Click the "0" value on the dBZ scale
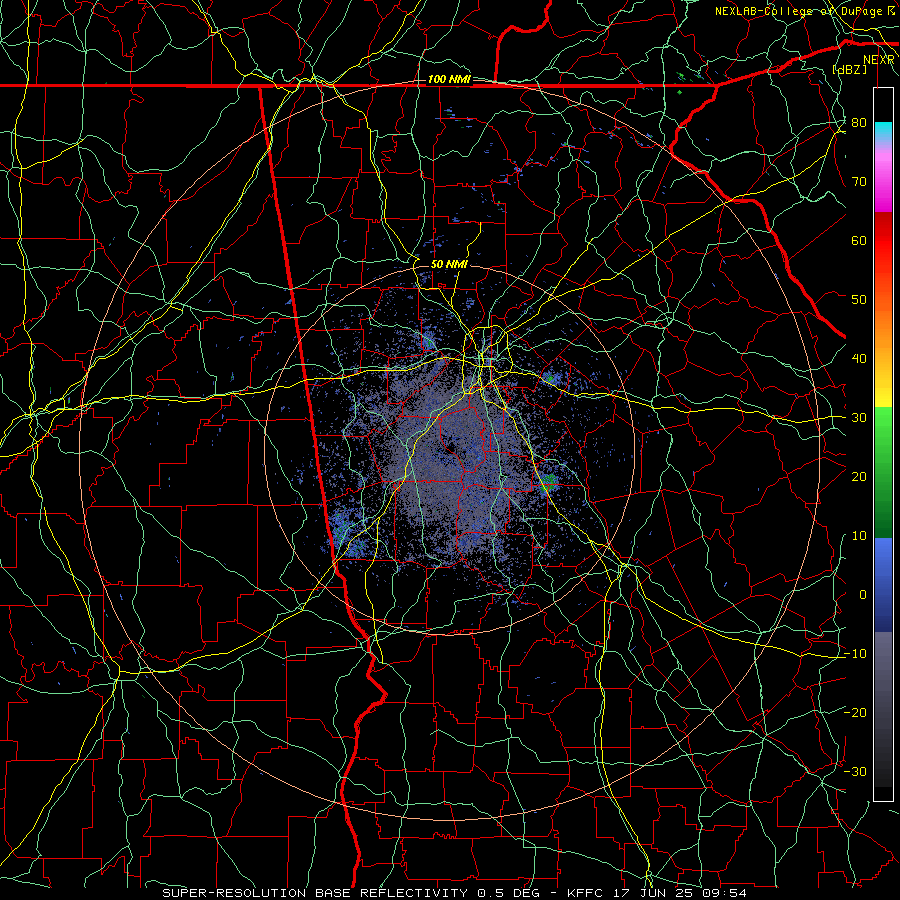Screen dimensions: 900x900 pos(863,595)
